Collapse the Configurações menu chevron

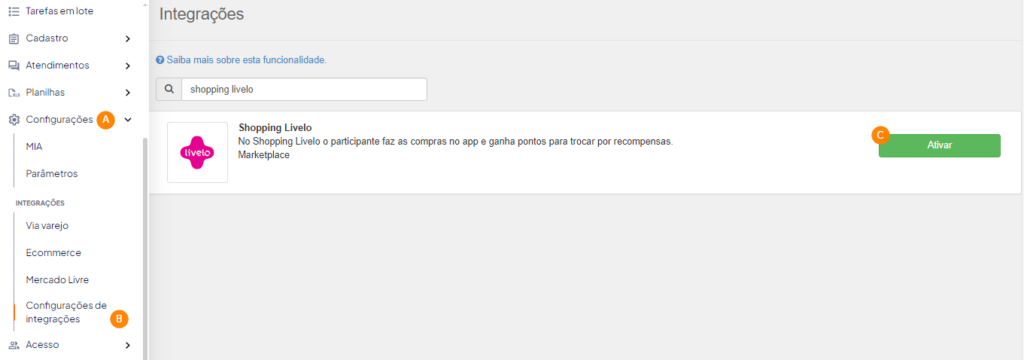click(128, 120)
